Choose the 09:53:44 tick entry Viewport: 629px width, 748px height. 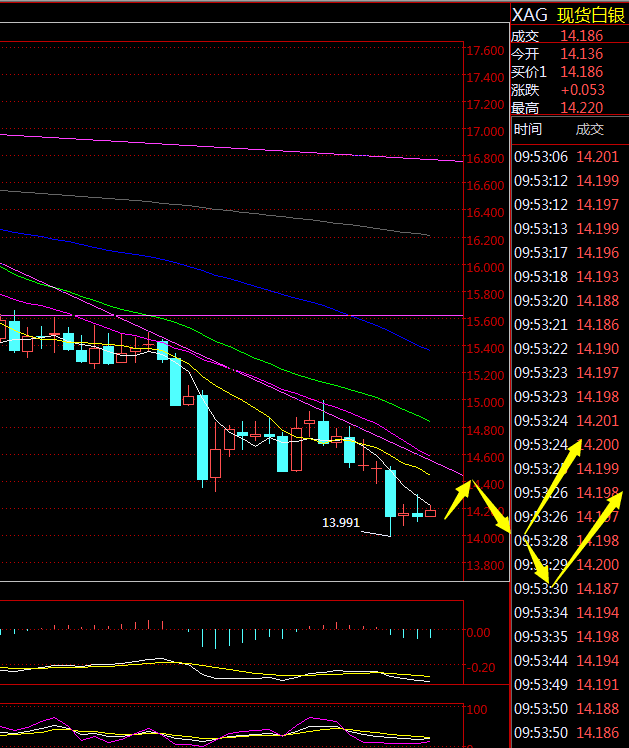pos(568,660)
